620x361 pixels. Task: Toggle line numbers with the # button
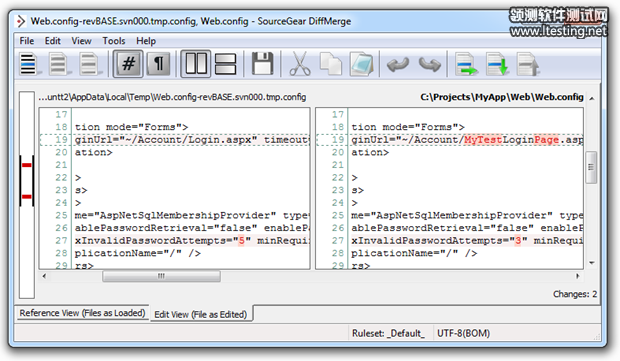pyautogui.click(x=128, y=64)
